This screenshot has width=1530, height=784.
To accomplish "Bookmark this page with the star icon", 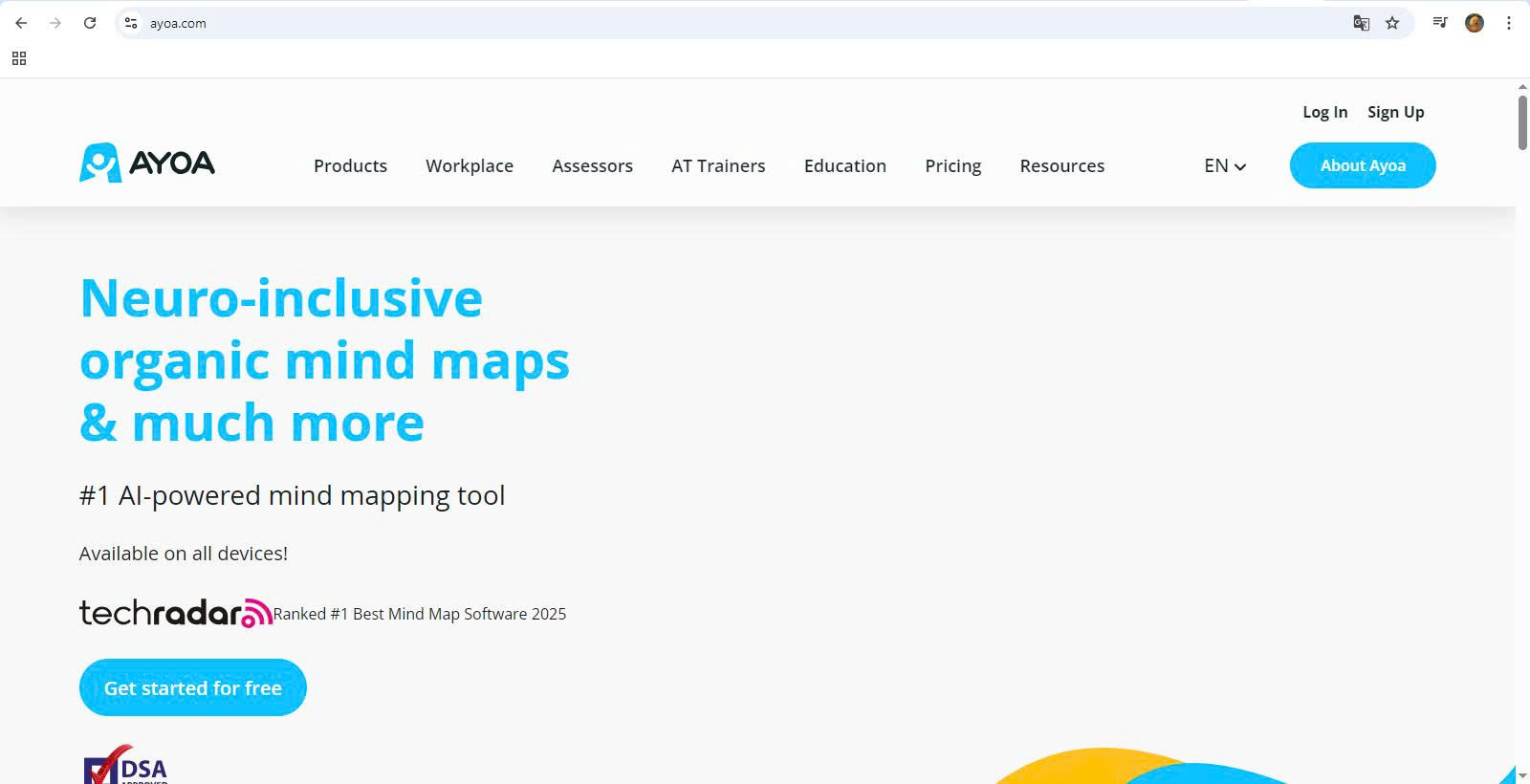I will click(1392, 23).
